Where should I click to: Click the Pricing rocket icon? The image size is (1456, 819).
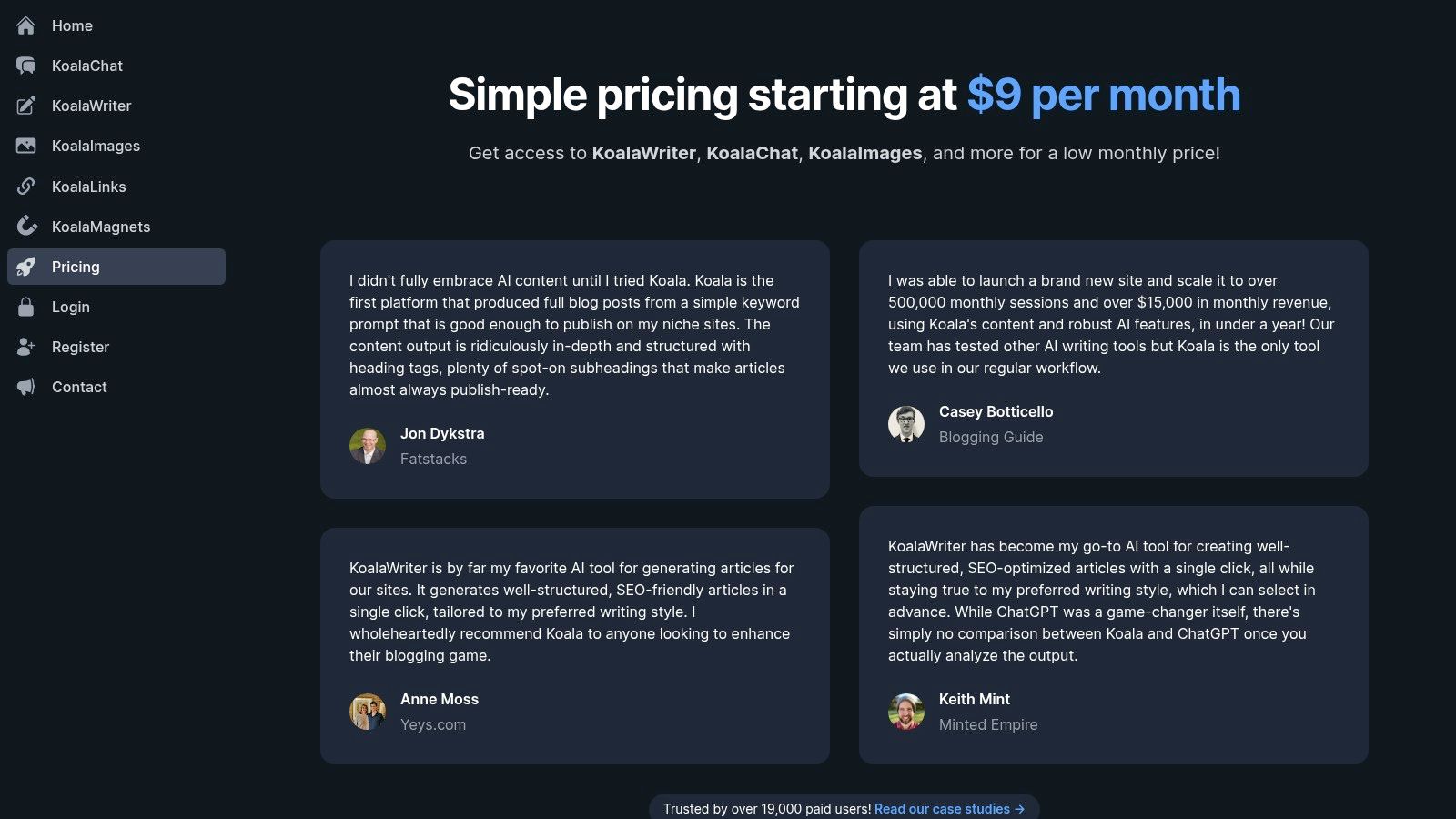point(26,267)
